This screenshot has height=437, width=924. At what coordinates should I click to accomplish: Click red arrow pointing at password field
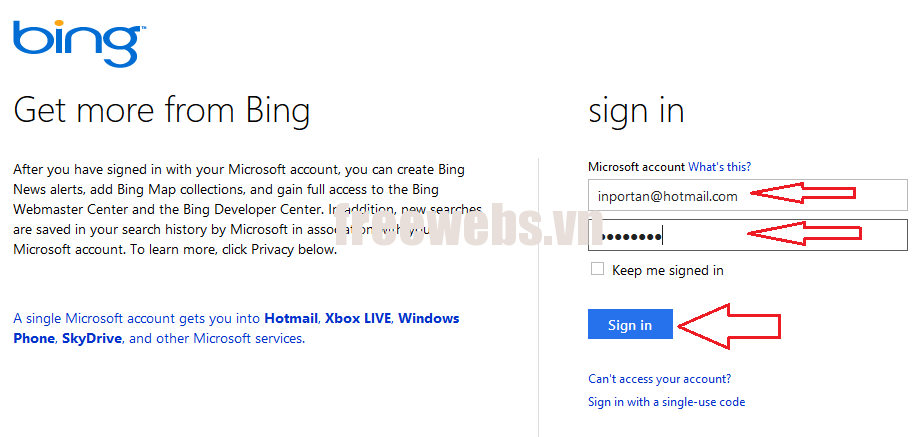[803, 234]
